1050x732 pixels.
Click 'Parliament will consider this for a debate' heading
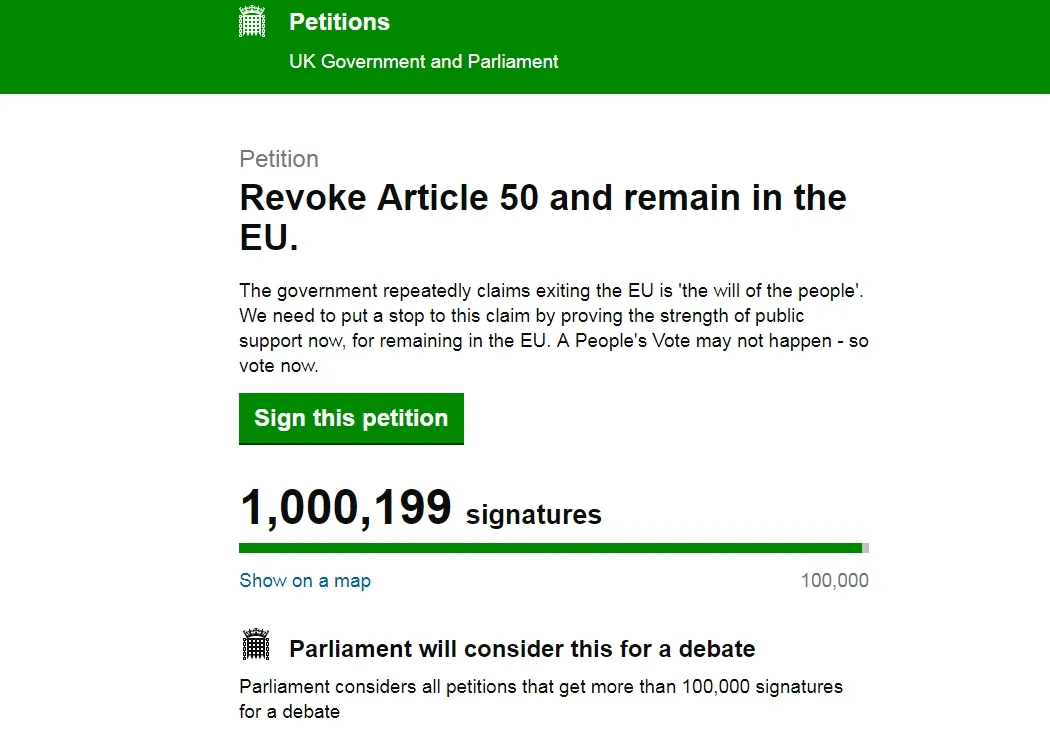point(522,649)
